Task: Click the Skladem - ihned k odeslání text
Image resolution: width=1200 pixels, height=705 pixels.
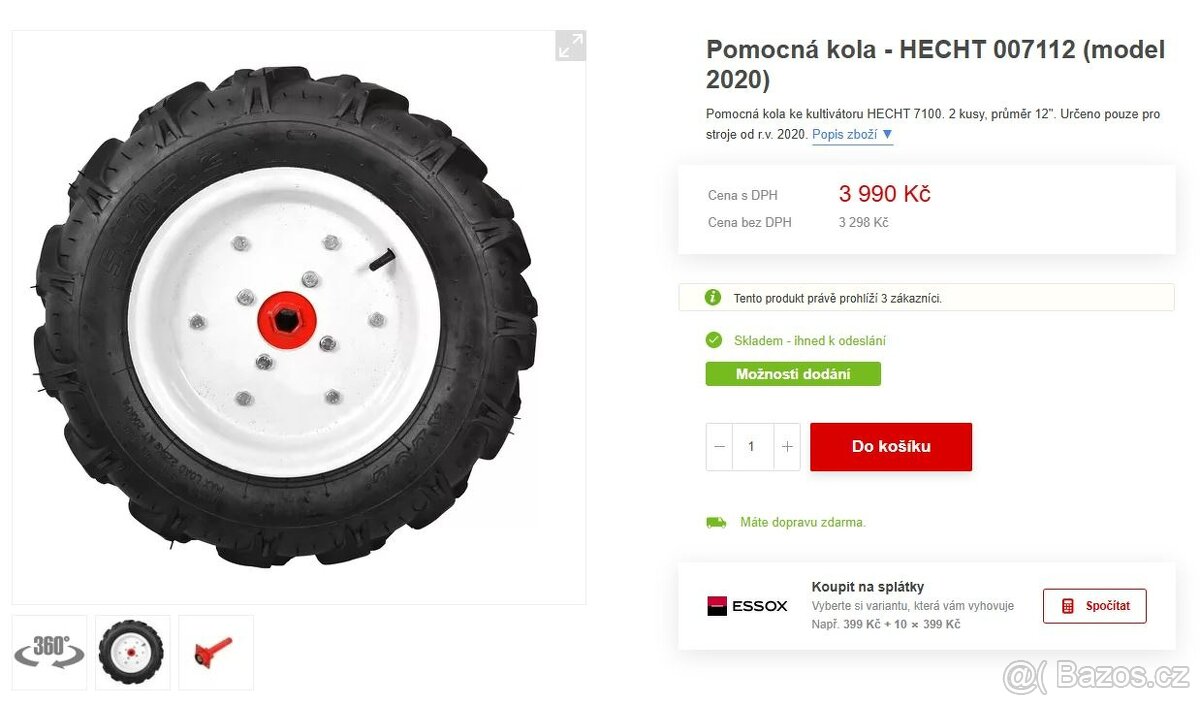Action: point(809,341)
